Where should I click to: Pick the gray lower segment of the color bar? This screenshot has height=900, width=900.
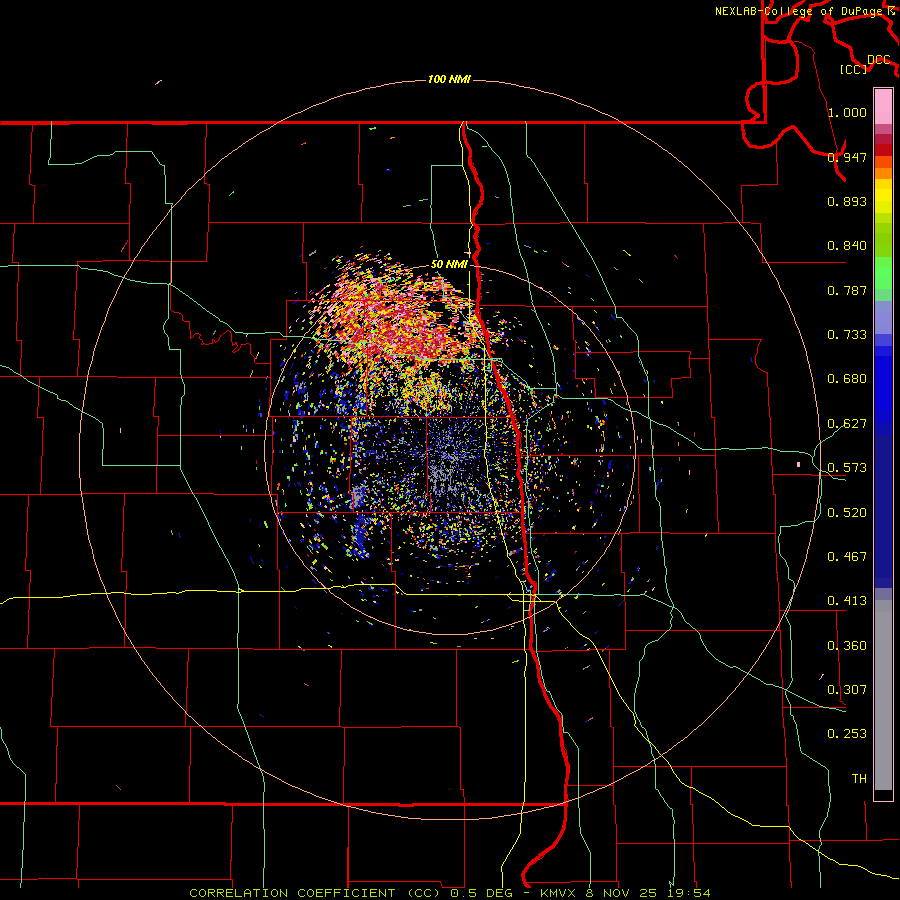click(883, 695)
